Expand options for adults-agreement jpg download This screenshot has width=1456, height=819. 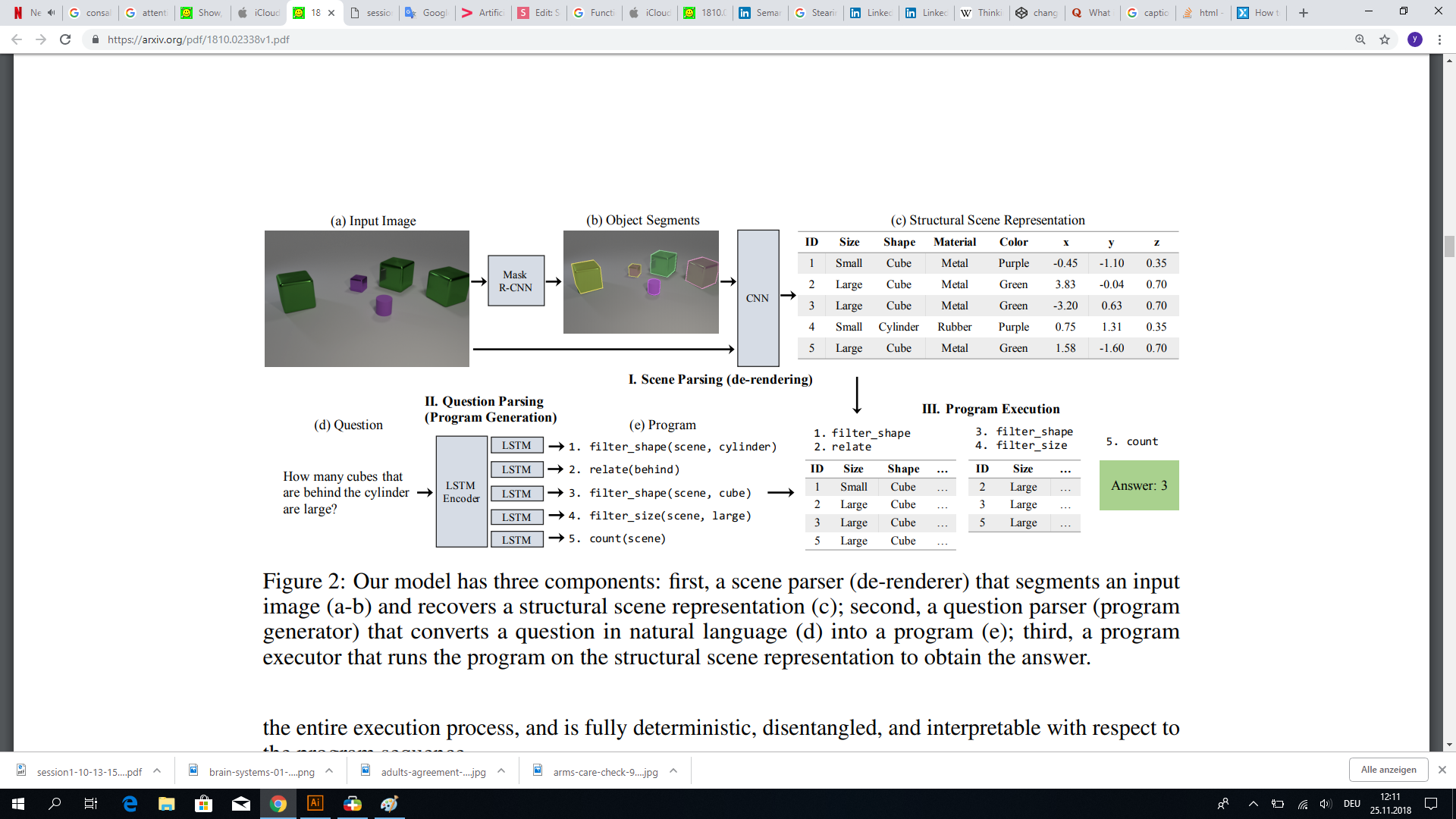click(x=501, y=770)
